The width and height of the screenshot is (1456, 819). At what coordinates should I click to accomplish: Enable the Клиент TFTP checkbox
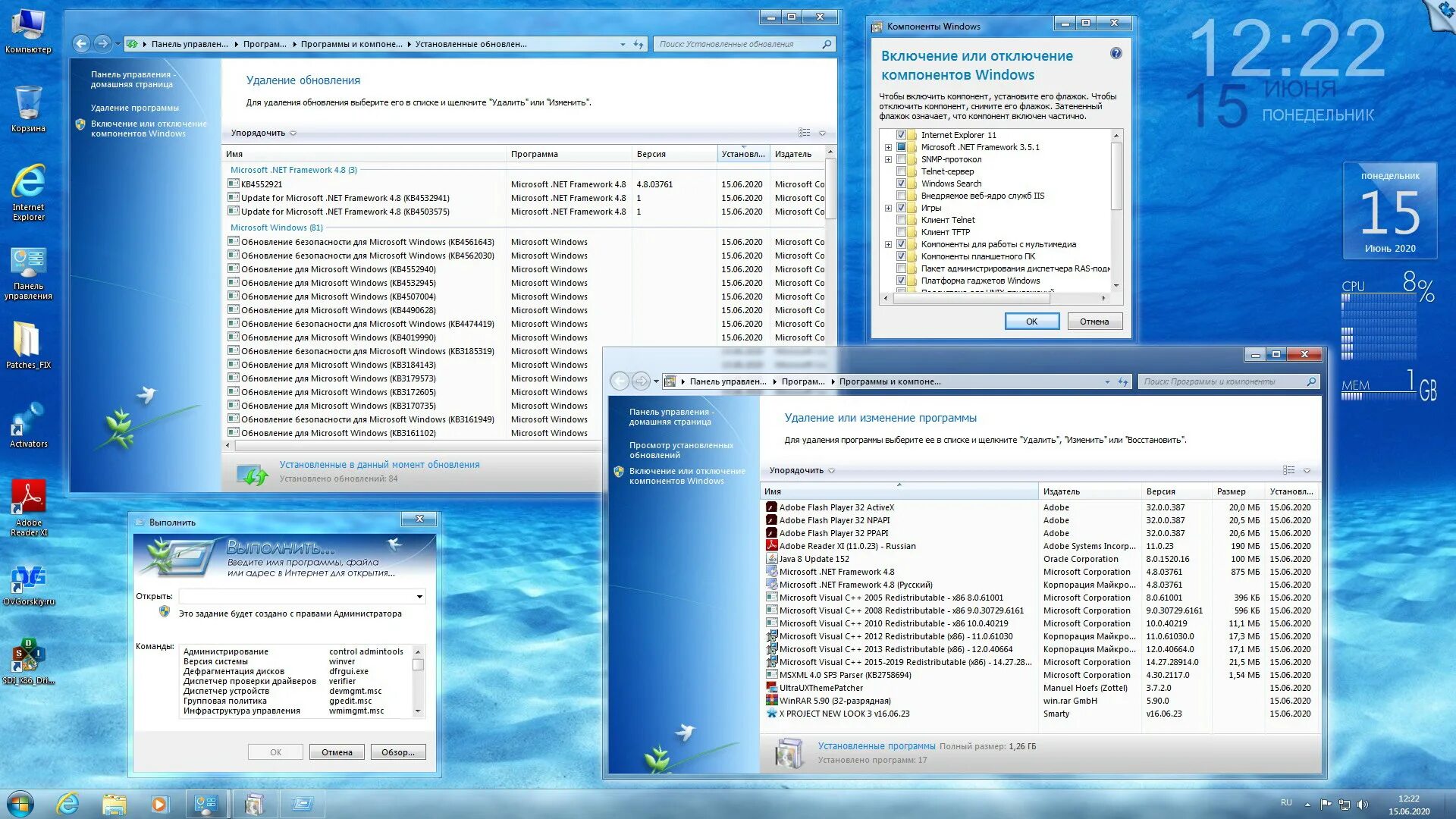tap(901, 232)
